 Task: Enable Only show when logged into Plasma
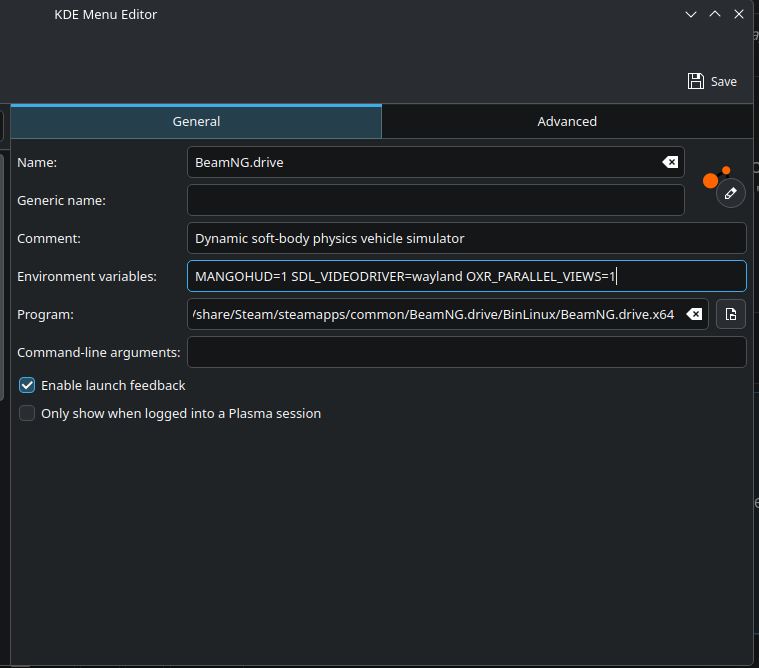[27, 413]
